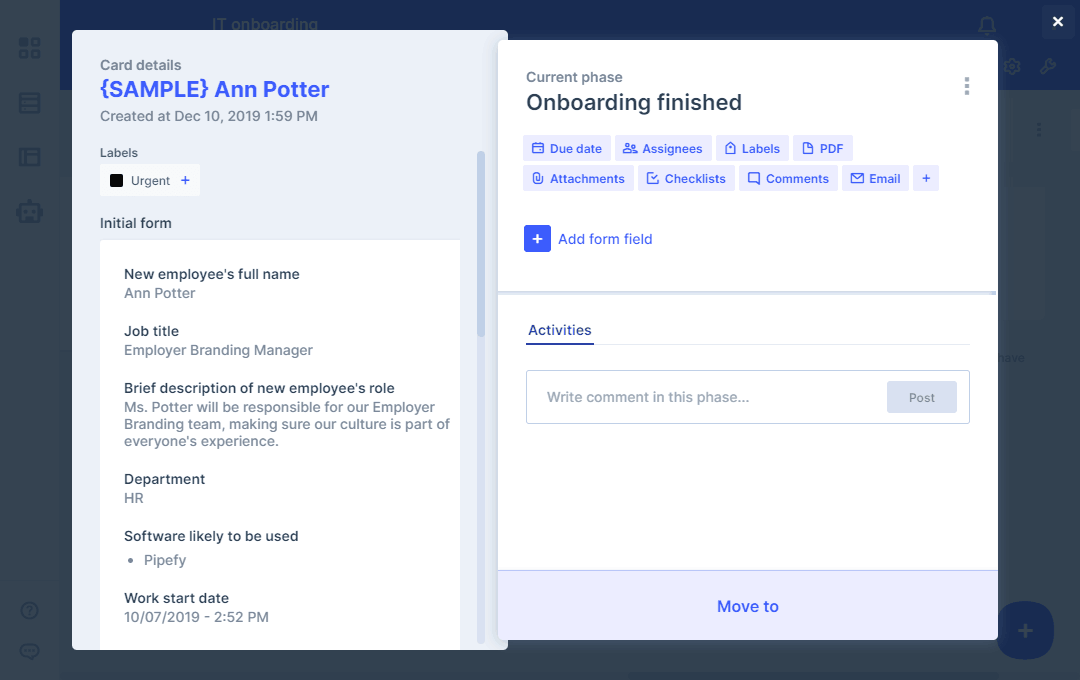Open the Due date option
Image resolution: width=1080 pixels, height=680 pixels.
coord(566,149)
